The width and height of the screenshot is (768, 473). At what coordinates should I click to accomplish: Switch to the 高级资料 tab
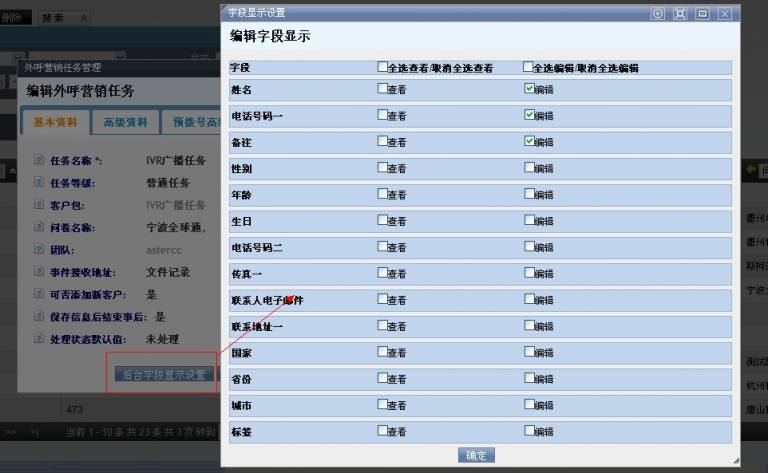[x=125, y=122]
